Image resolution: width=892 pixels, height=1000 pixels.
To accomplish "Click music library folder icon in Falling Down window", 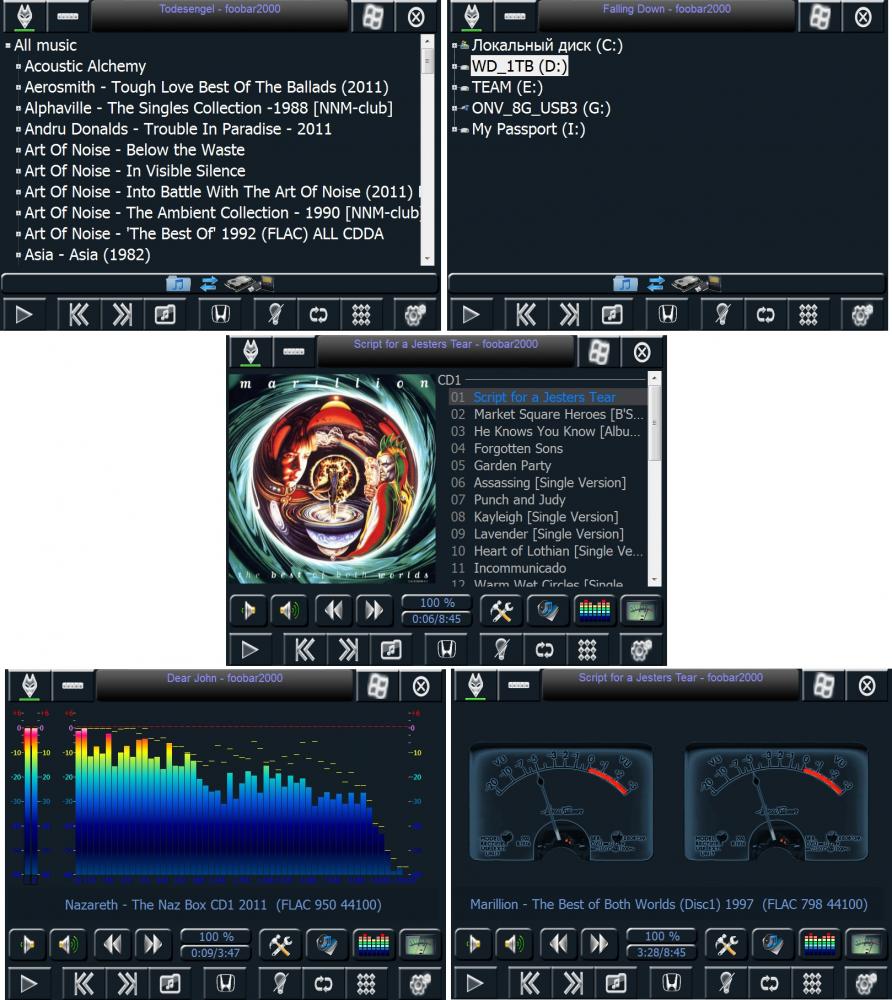I will click(x=625, y=284).
